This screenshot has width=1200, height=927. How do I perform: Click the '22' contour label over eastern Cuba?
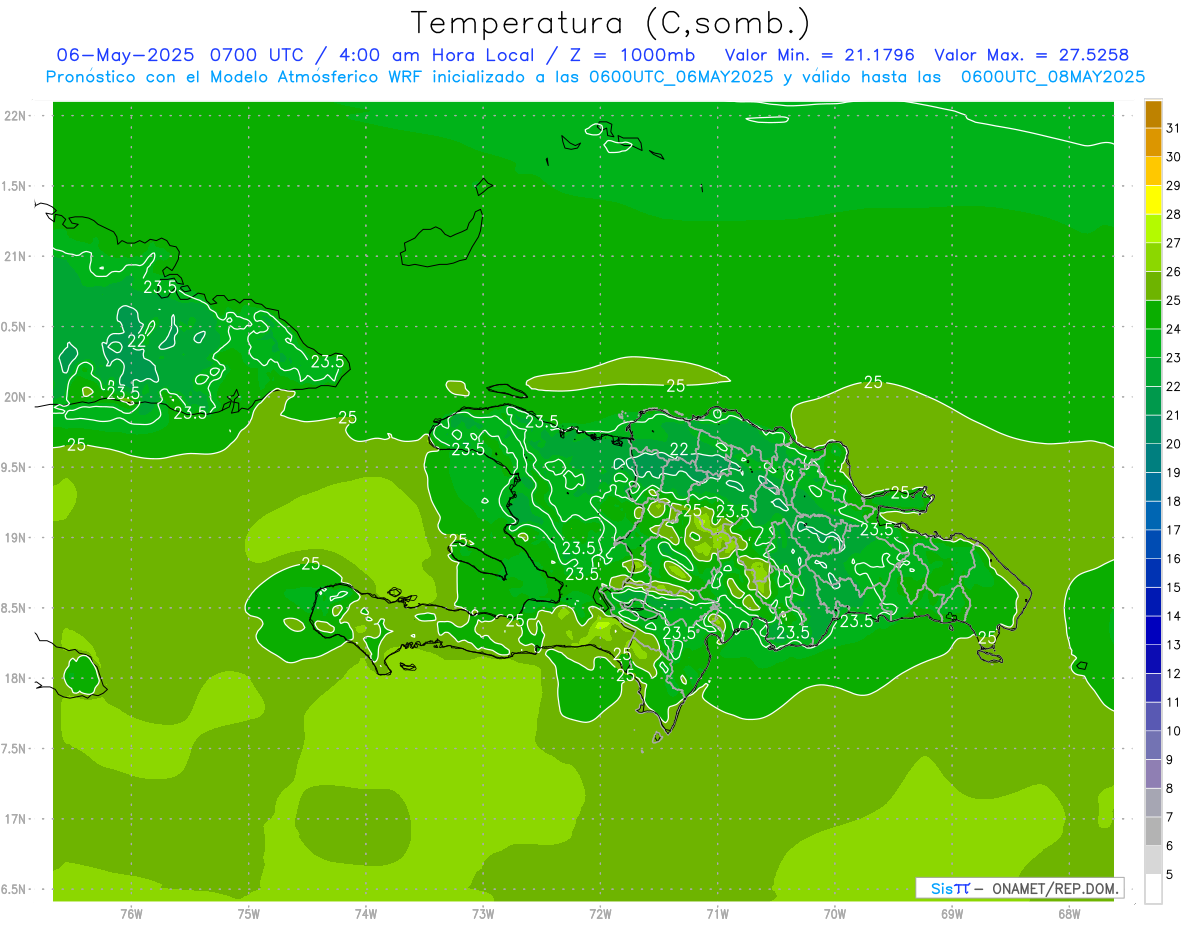(x=137, y=341)
